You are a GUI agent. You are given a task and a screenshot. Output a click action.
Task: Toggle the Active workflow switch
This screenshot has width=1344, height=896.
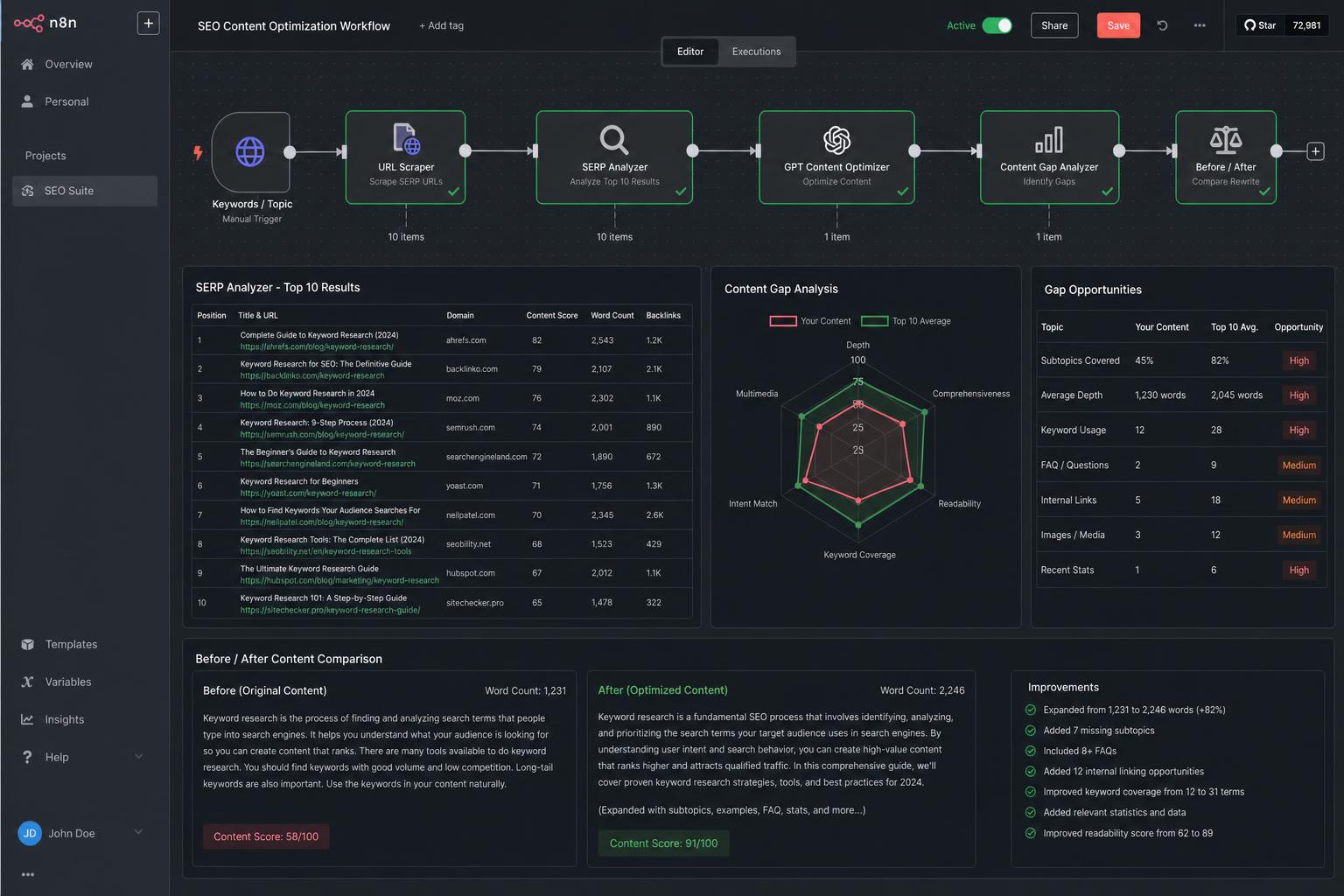[x=997, y=25]
